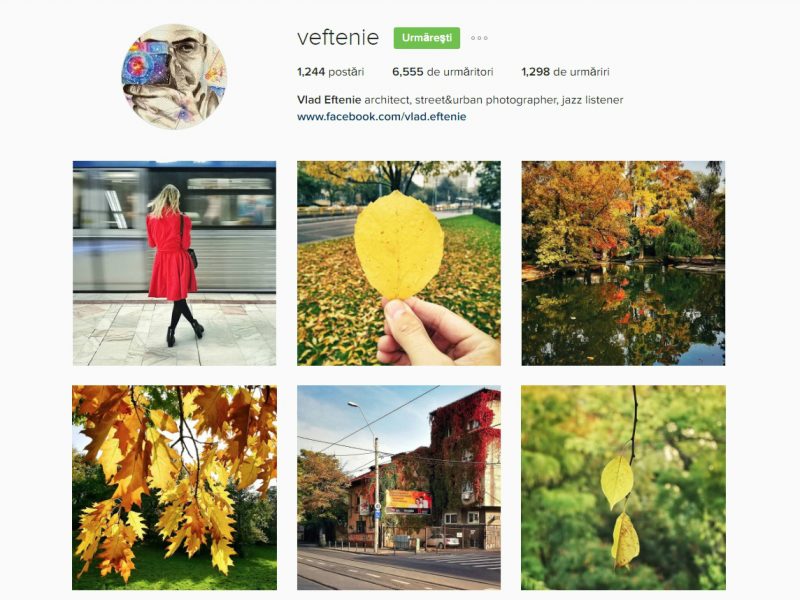
Task: Click the veftenie username heading
Action: pos(338,37)
